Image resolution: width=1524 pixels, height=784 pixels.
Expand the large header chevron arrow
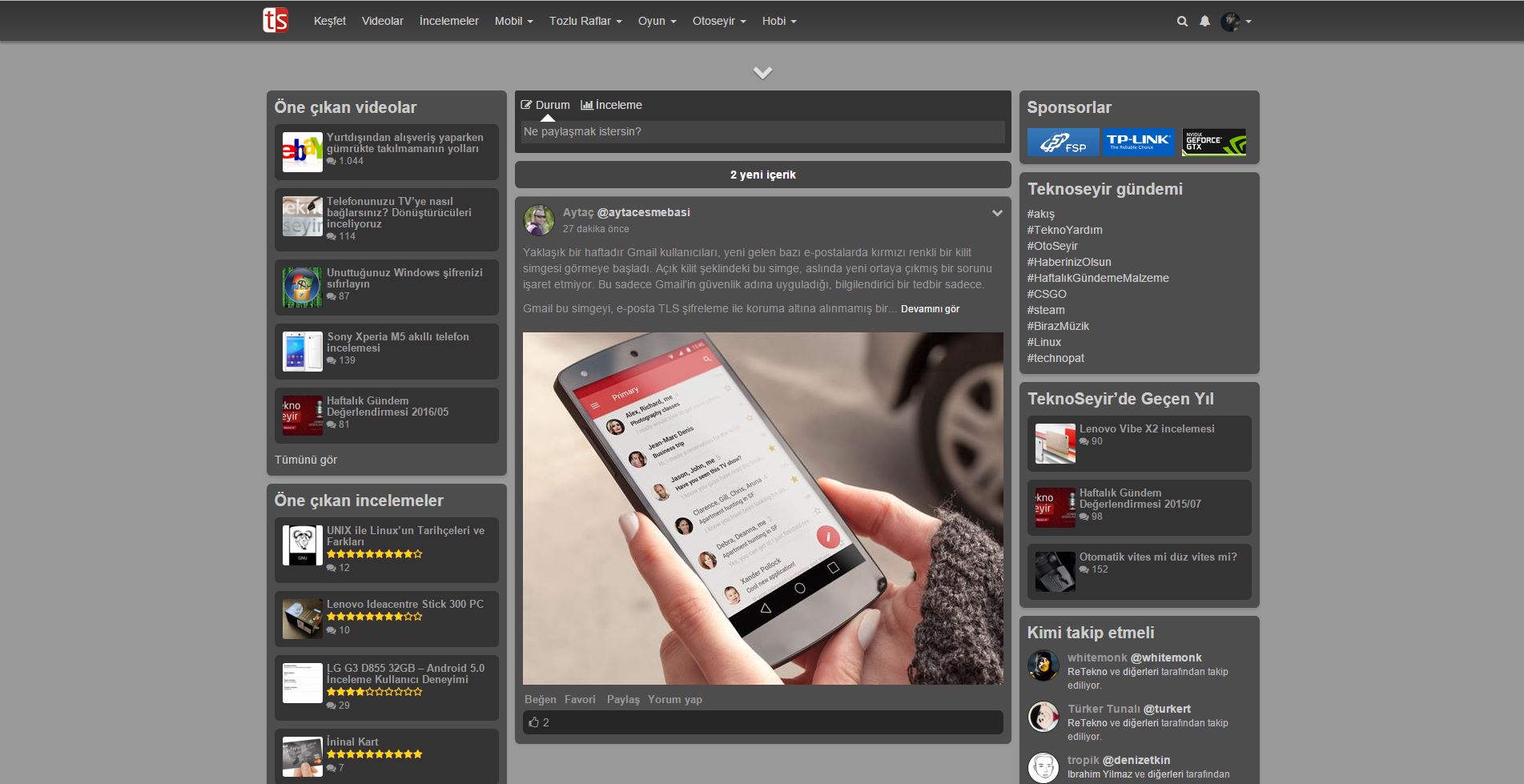click(x=762, y=73)
